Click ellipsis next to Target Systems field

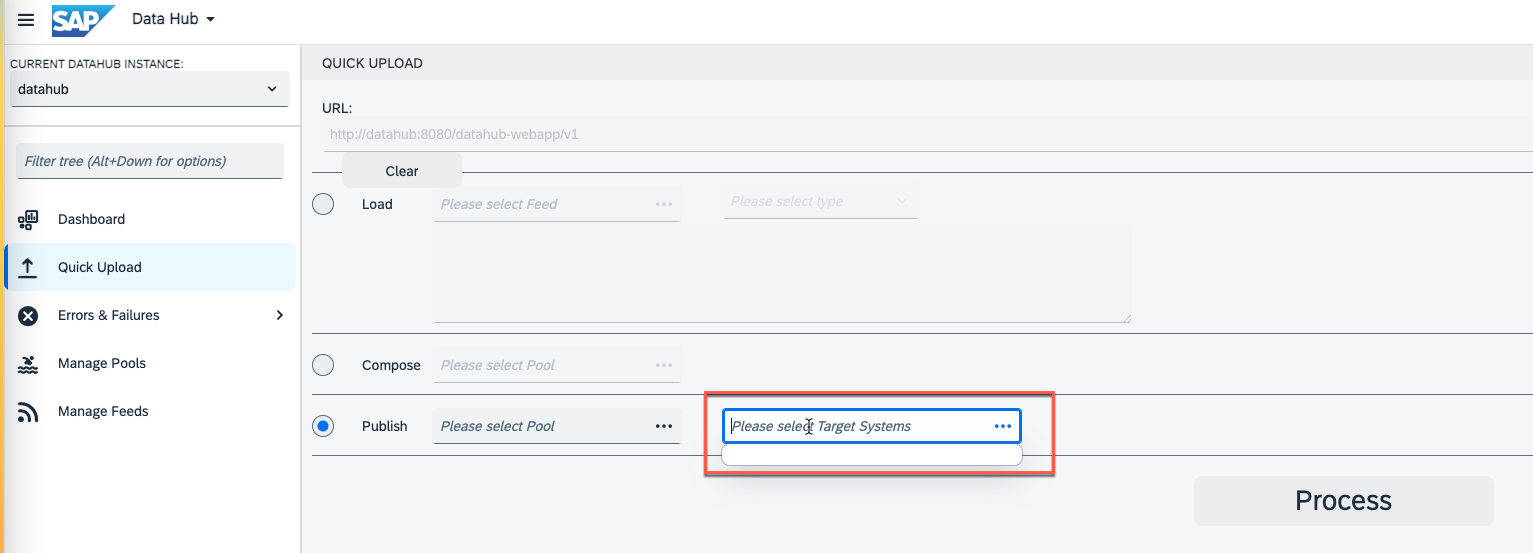pyautogui.click(x=1002, y=426)
